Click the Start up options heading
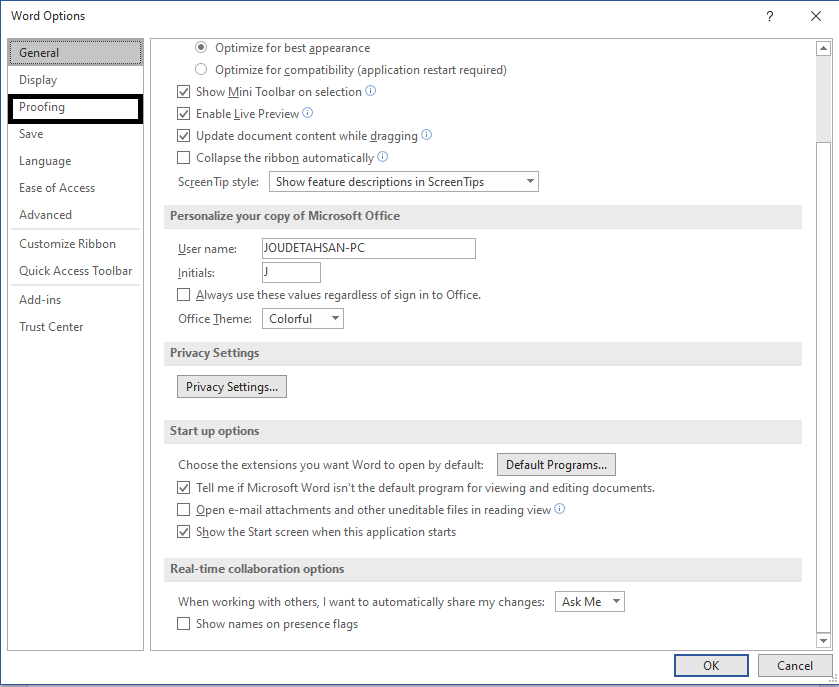This screenshot has width=839, height=687. pos(215,431)
